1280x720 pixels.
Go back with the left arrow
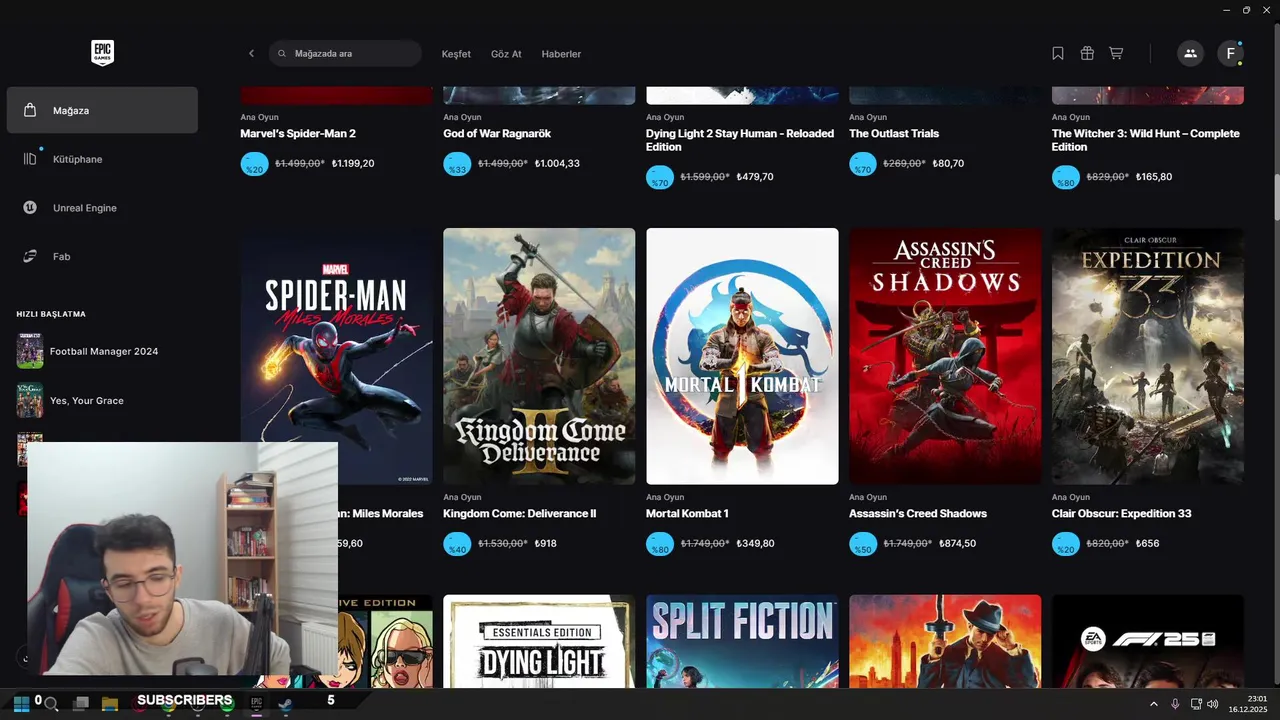[251, 53]
